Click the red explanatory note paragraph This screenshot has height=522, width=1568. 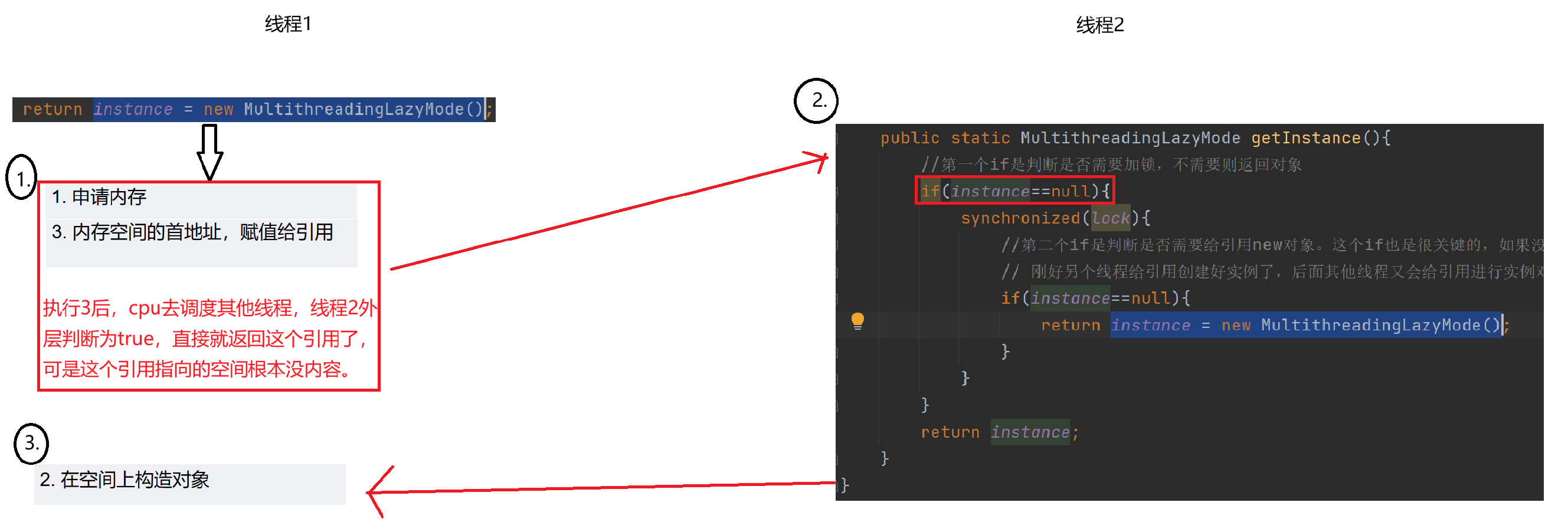coord(210,338)
